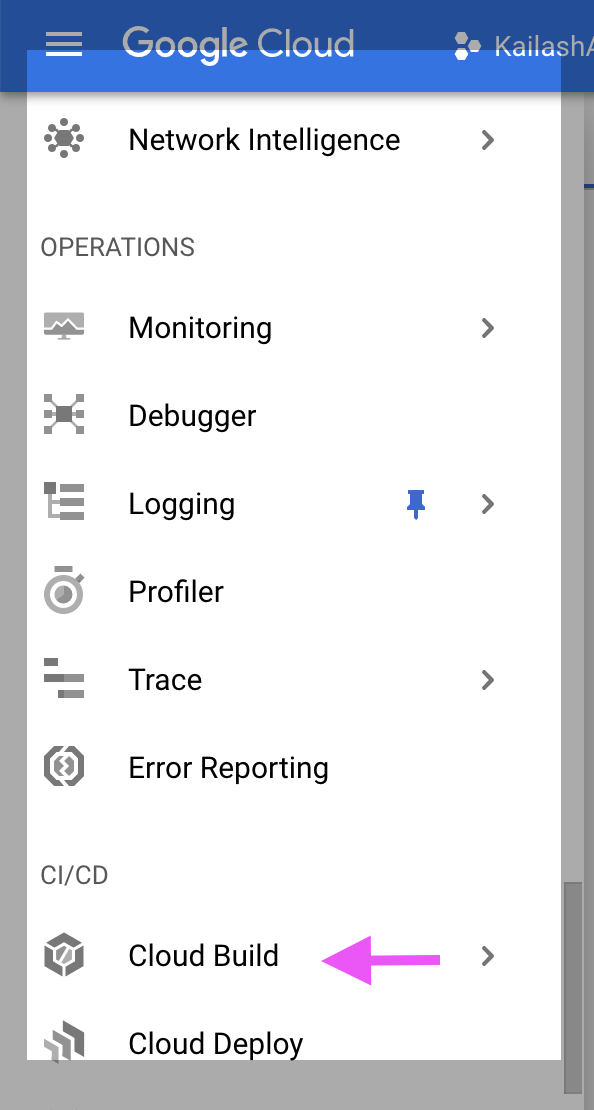The image size is (594, 1110).
Task: Open the Profiler menu item
Action: coord(294,592)
